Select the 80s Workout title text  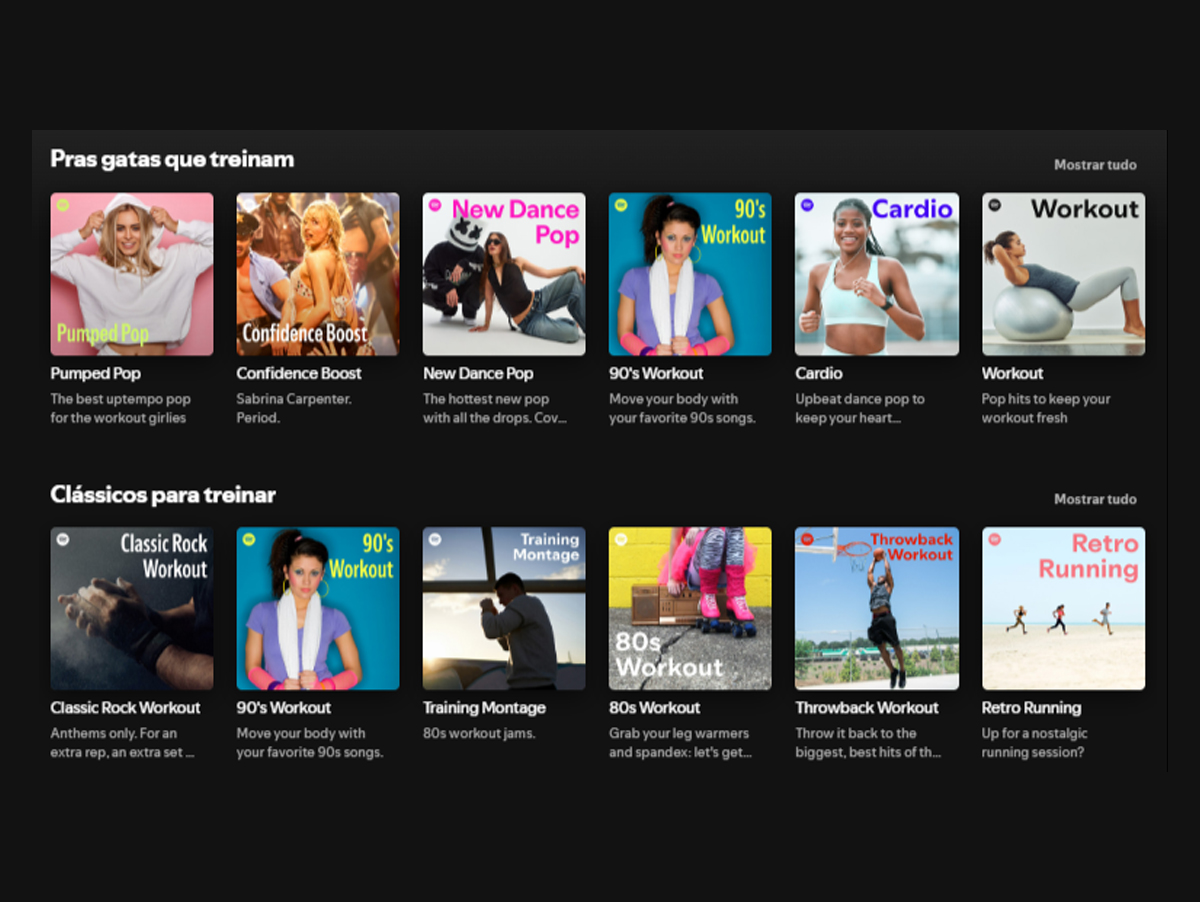click(x=655, y=707)
